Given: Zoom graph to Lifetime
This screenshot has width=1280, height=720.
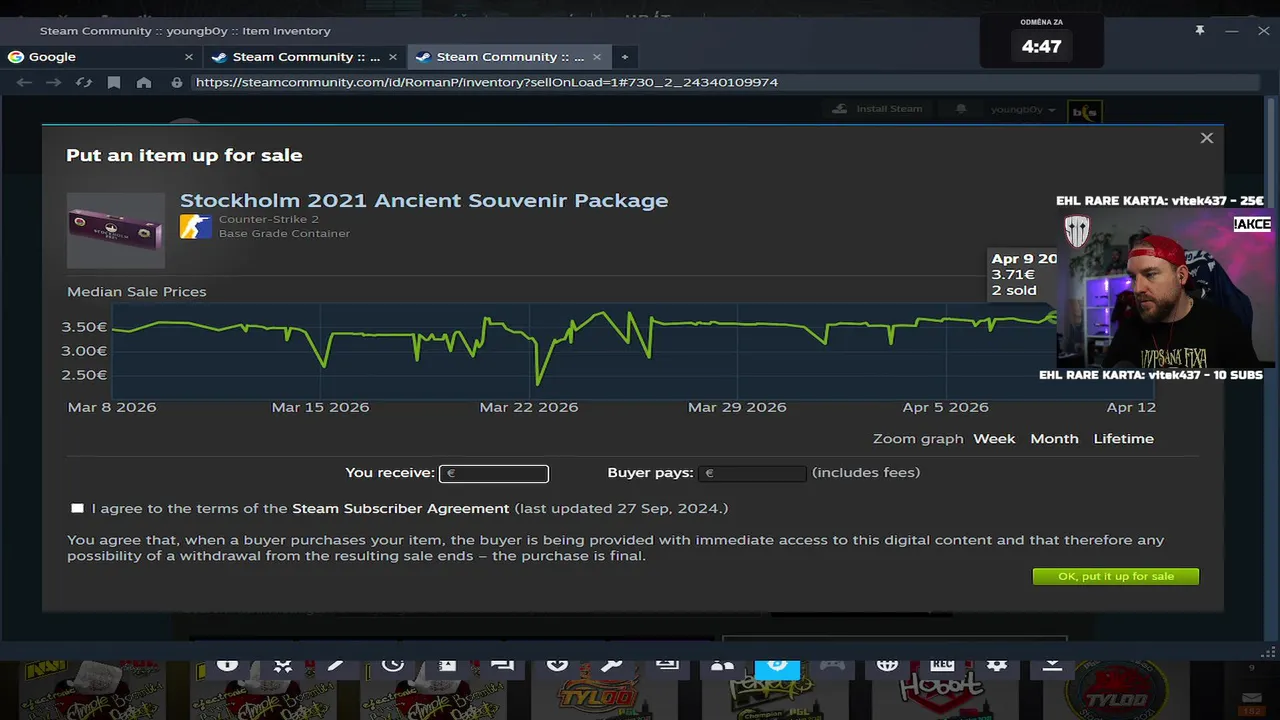Looking at the screenshot, I should [1123, 439].
